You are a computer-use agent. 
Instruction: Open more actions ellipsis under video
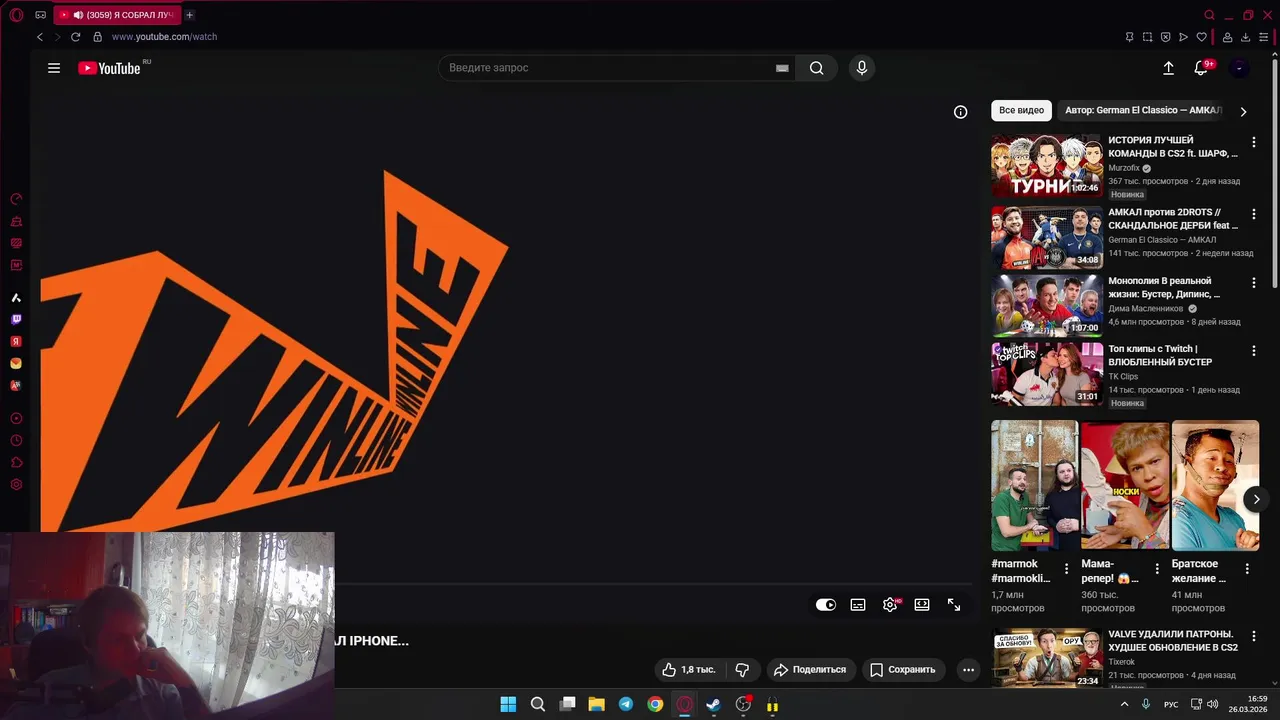[968, 670]
